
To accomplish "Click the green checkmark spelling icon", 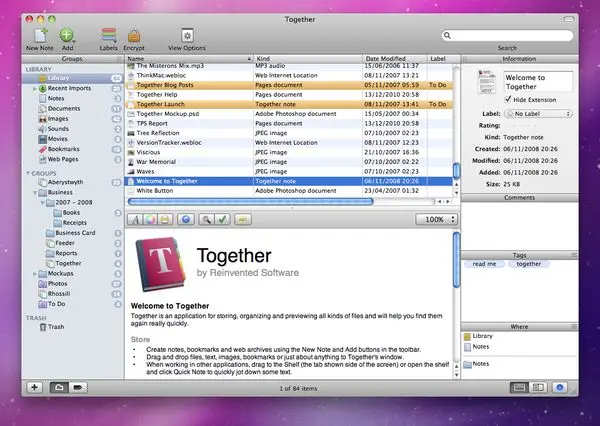I will click(x=222, y=219).
